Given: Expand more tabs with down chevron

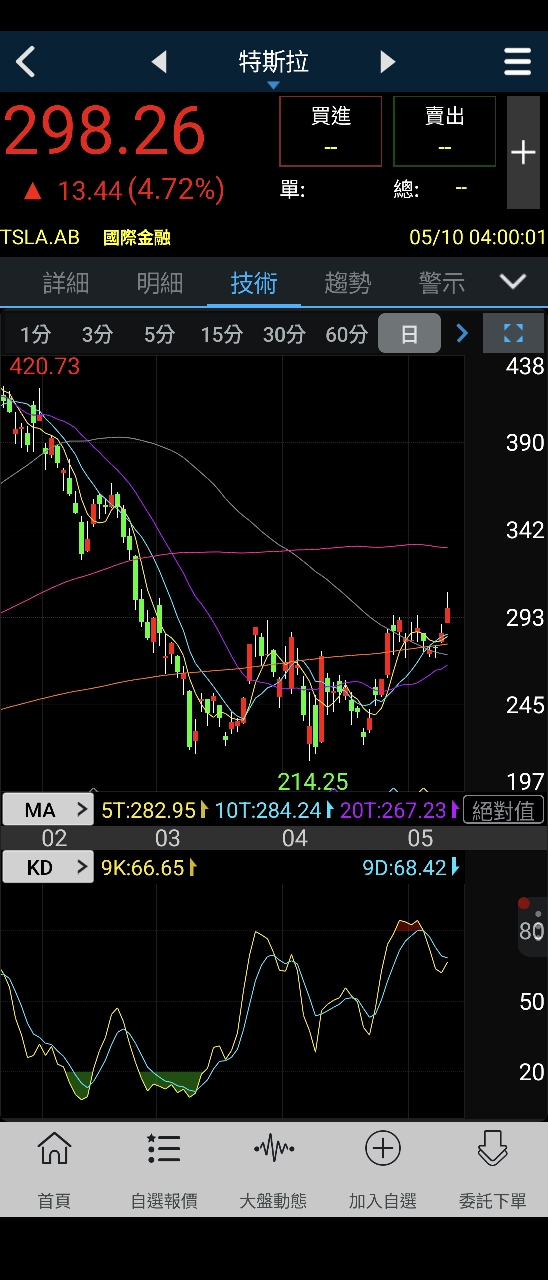Looking at the screenshot, I should (513, 282).
